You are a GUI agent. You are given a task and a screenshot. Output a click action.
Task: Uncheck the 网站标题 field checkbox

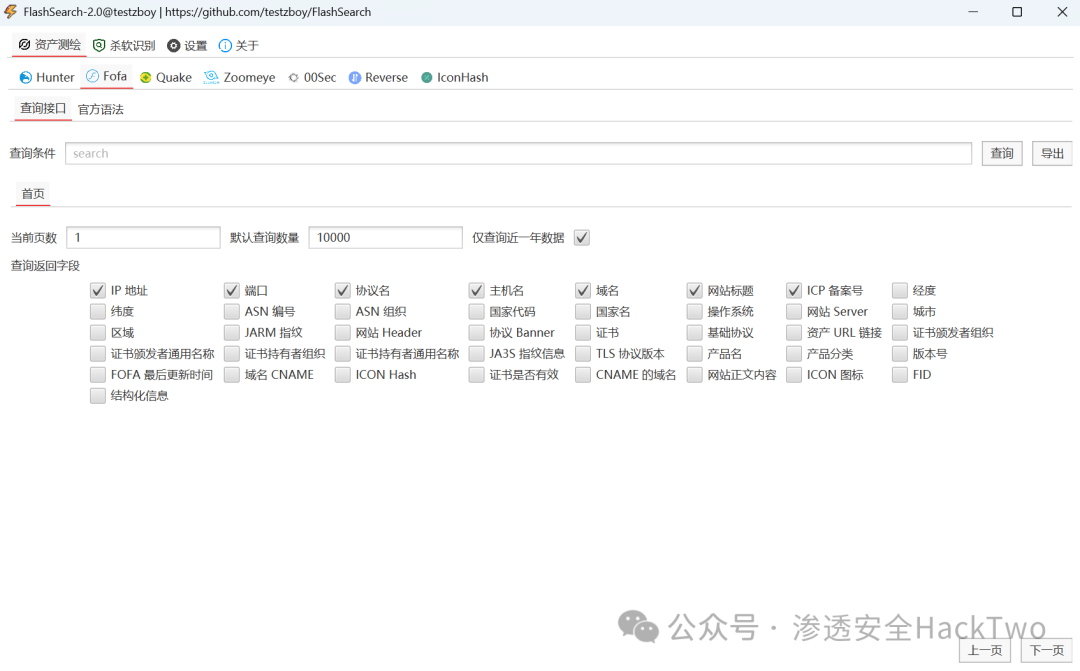694,291
